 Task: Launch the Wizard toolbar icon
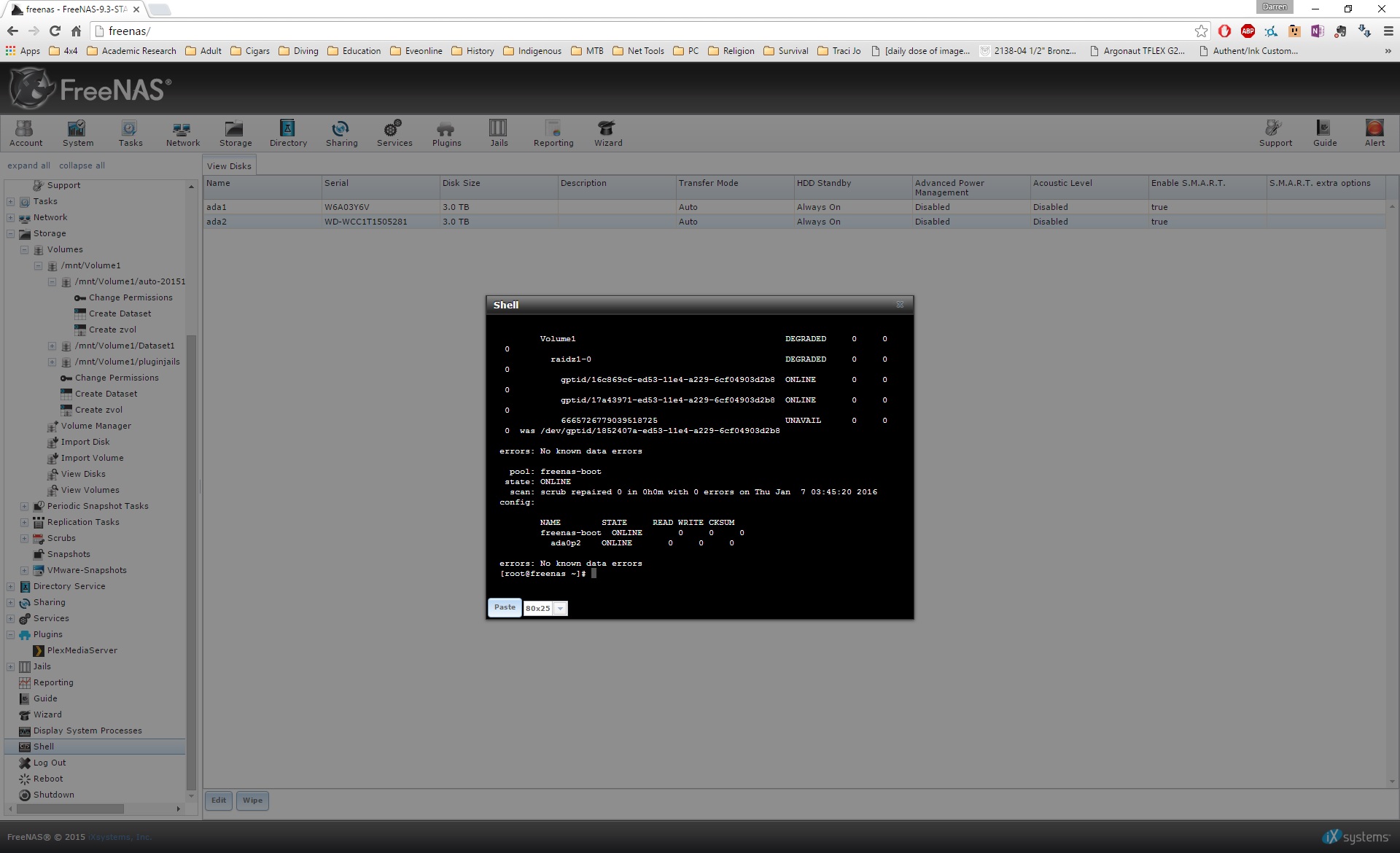[607, 133]
